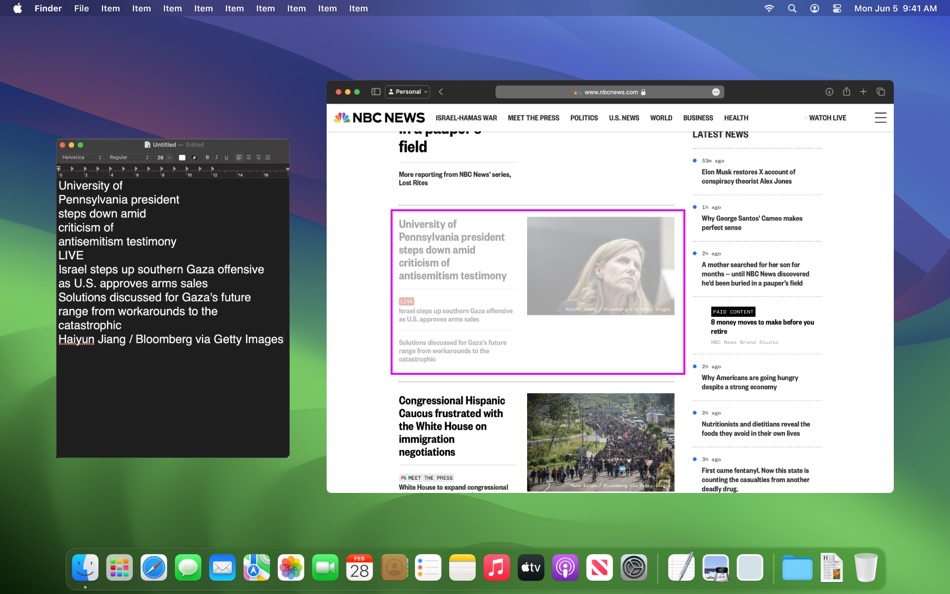Open the Trash in the Dock
950x594 pixels.
(866, 568)
